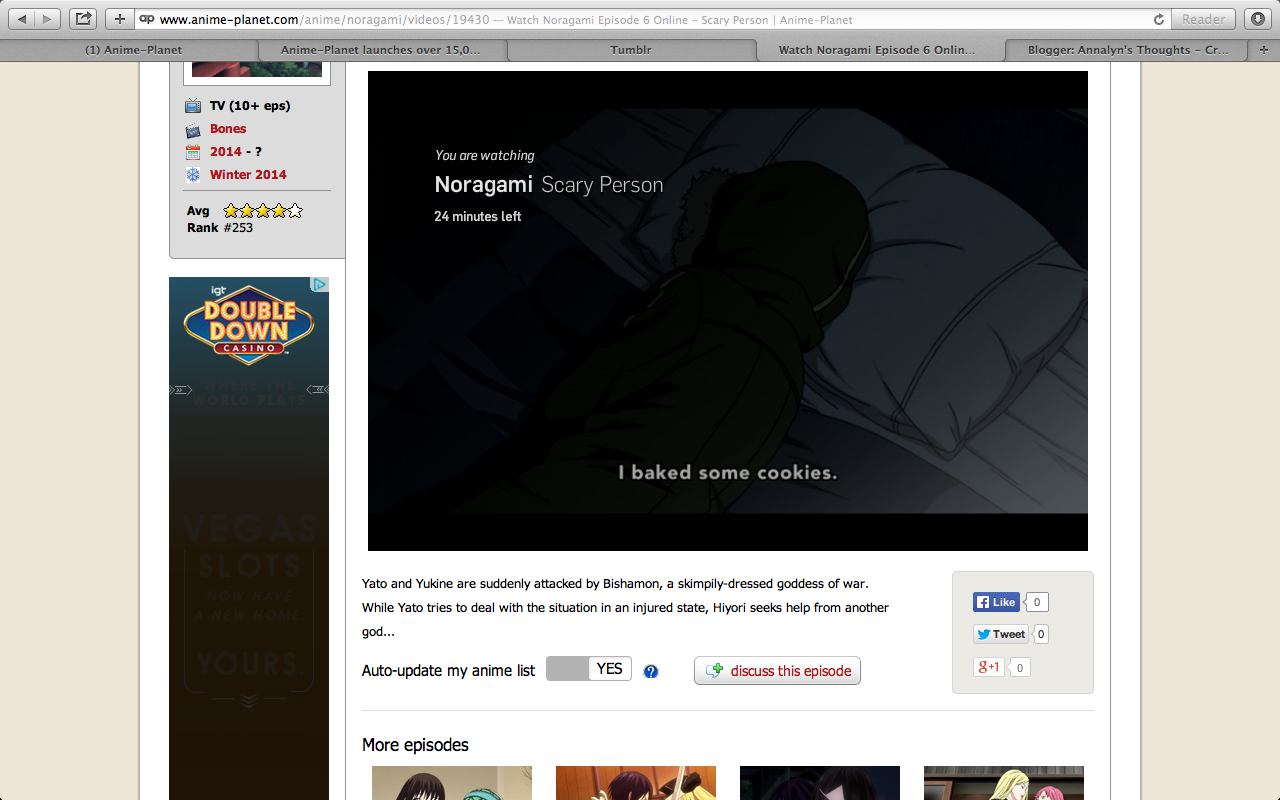Click the 24 minutes left text

tap(478, 216)
